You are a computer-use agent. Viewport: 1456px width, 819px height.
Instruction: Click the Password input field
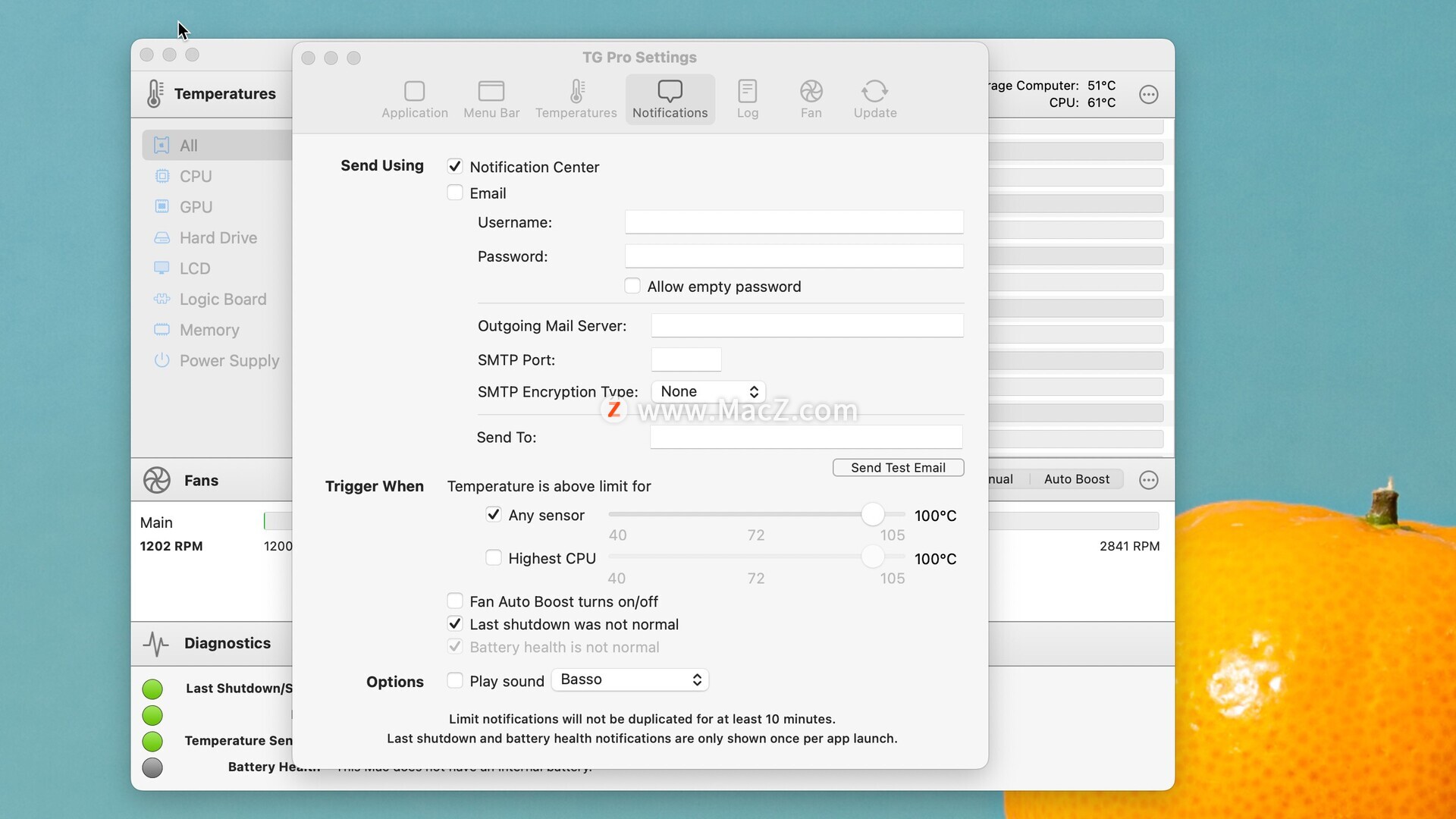(x=794, y=256)
